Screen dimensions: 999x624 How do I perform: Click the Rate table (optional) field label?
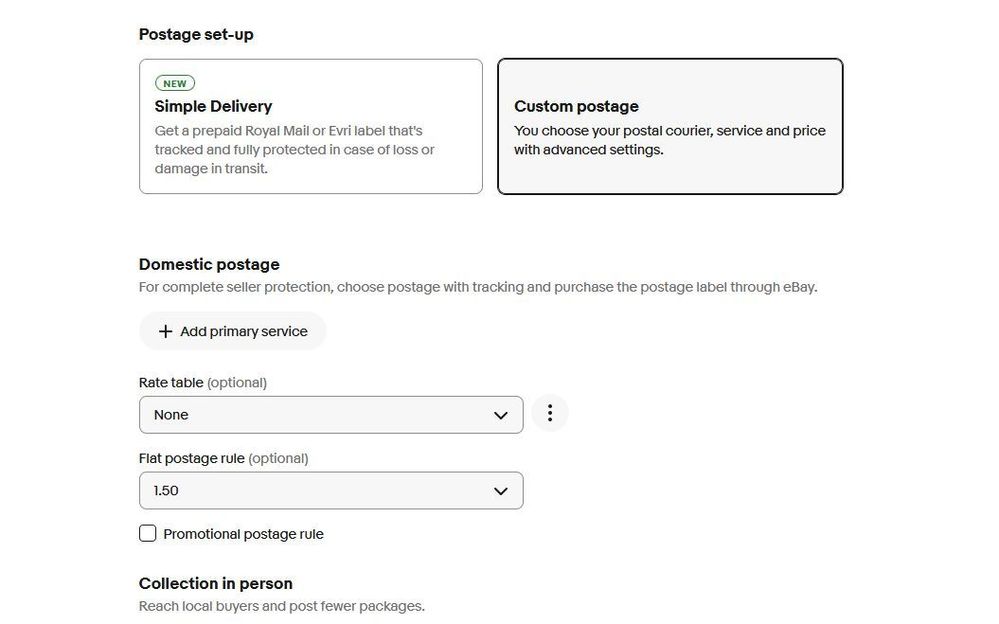click(202, 382)
